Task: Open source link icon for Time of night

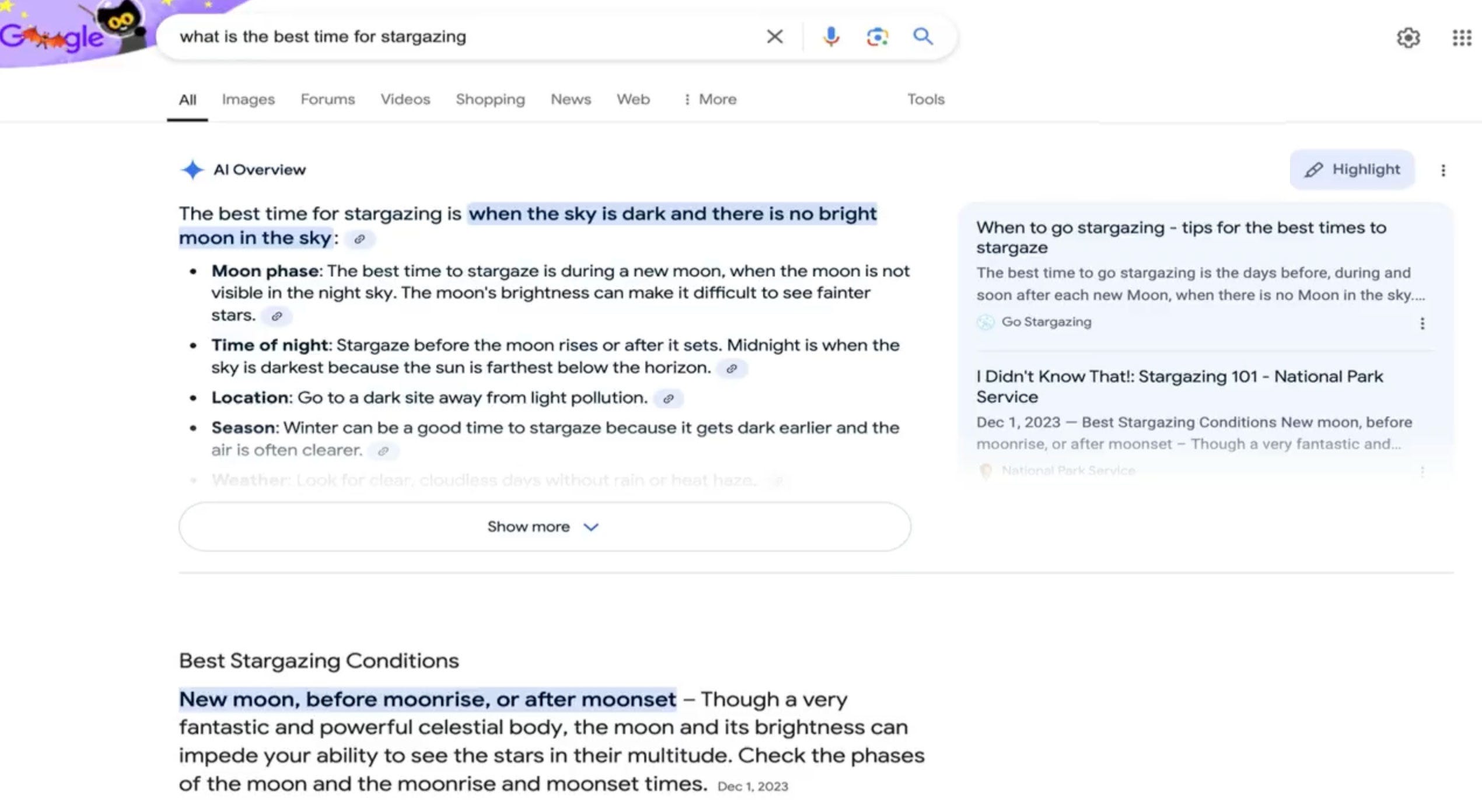Action: coord(732,369)
